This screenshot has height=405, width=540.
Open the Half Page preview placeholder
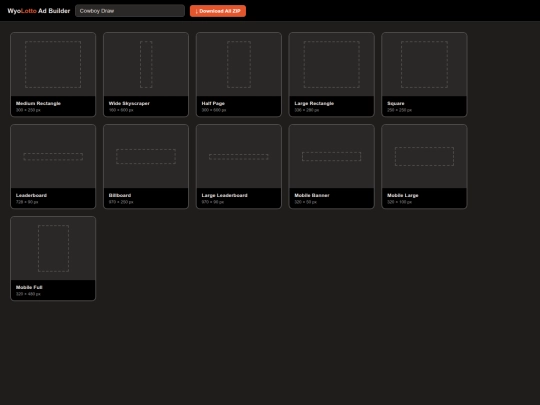(239, 64)
